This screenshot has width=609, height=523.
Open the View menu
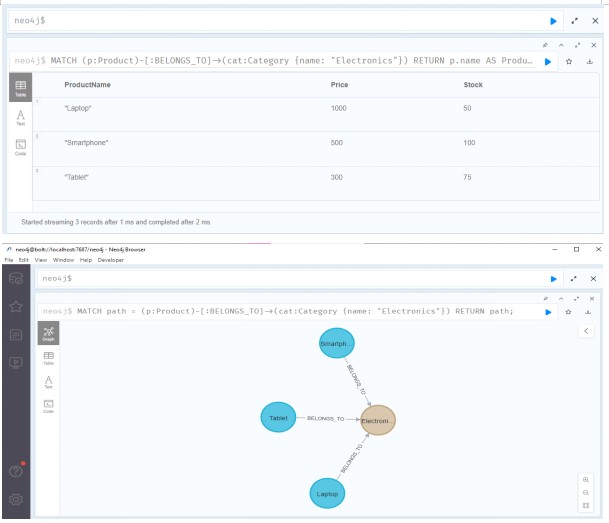click(41, 259)
